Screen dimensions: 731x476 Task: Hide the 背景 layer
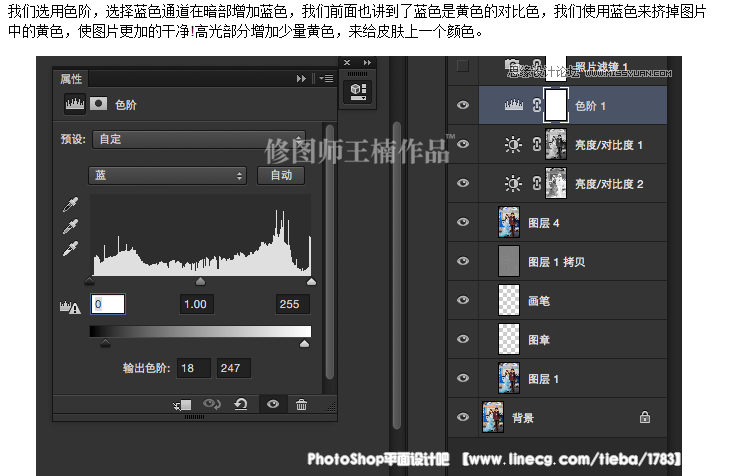[462, 417]
